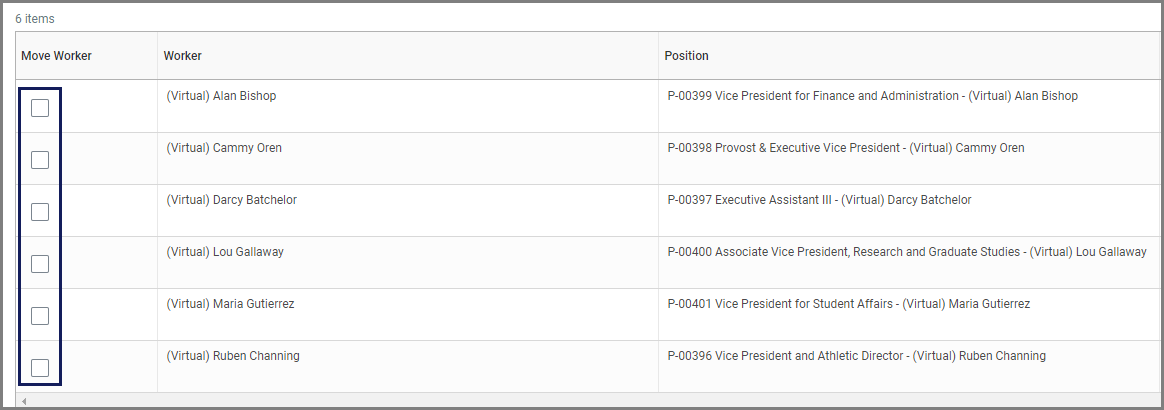Click the horizontal scrollbar left arrow
1164x410 pixels.
[x=22, y=402]
